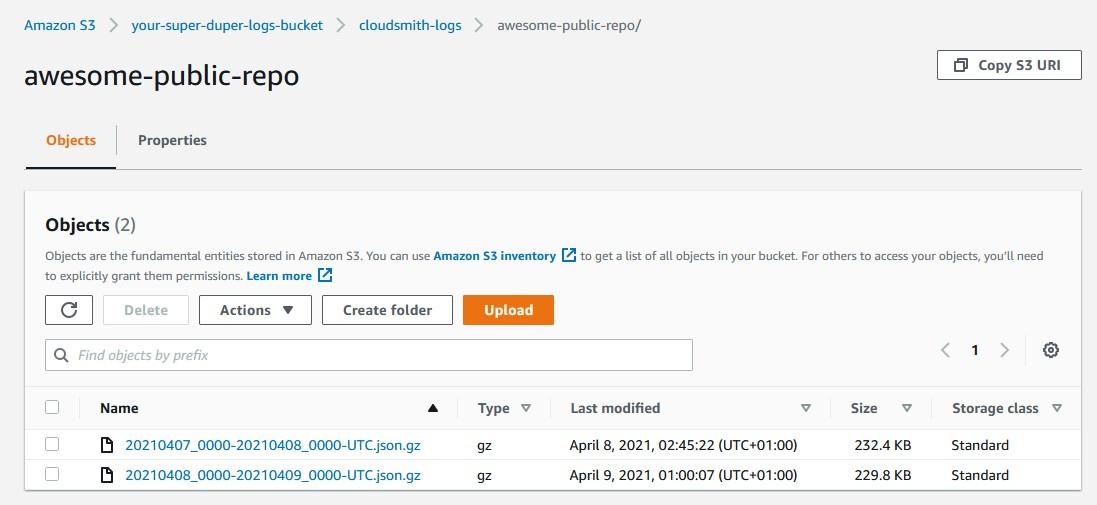The height and width of the screenshot is (505, 1097).
Task: Click the file icon for 20210407_0000-20210408_0000-UTC.json.gz
Action: [x=107, y=445]
